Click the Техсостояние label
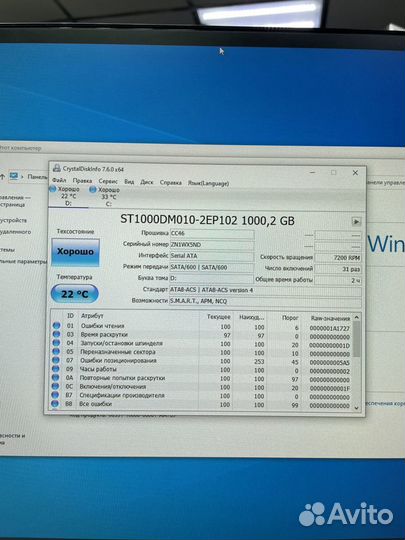Image resolution: width=405 pixels, height=540 pixels. click(75, 231)
